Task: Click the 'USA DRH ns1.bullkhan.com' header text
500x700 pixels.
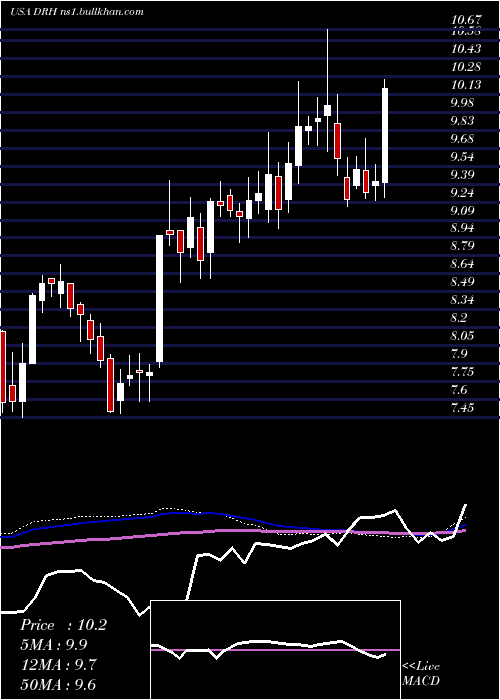Action: pyautogui.click(x=77, y=12)
